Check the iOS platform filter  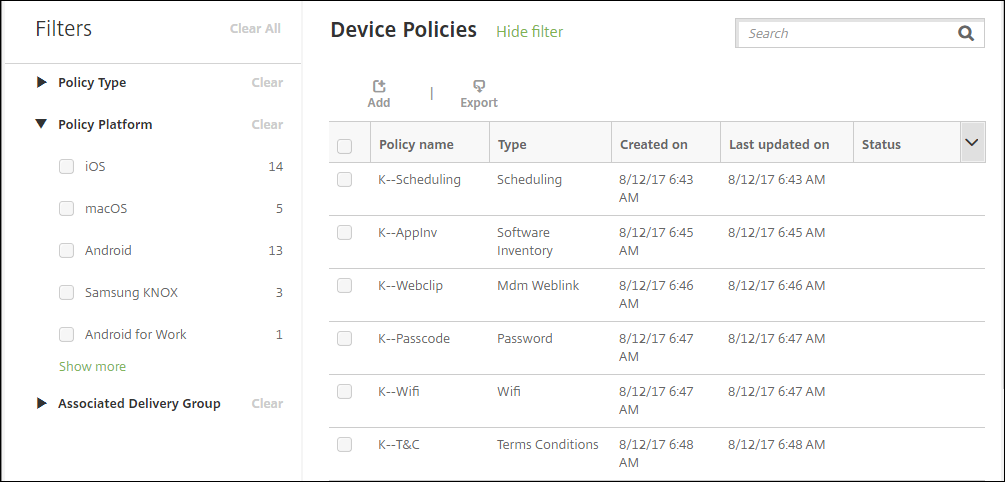click(x=67, y=167)
